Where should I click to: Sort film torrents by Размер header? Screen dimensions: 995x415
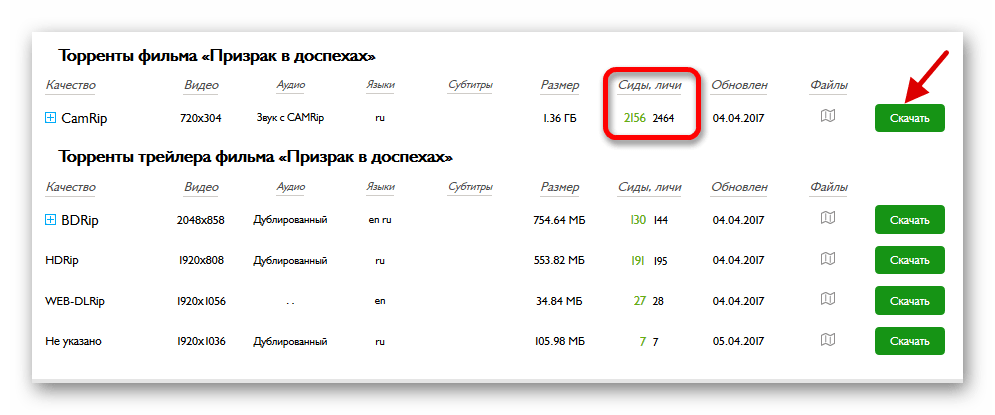(559, 85)
